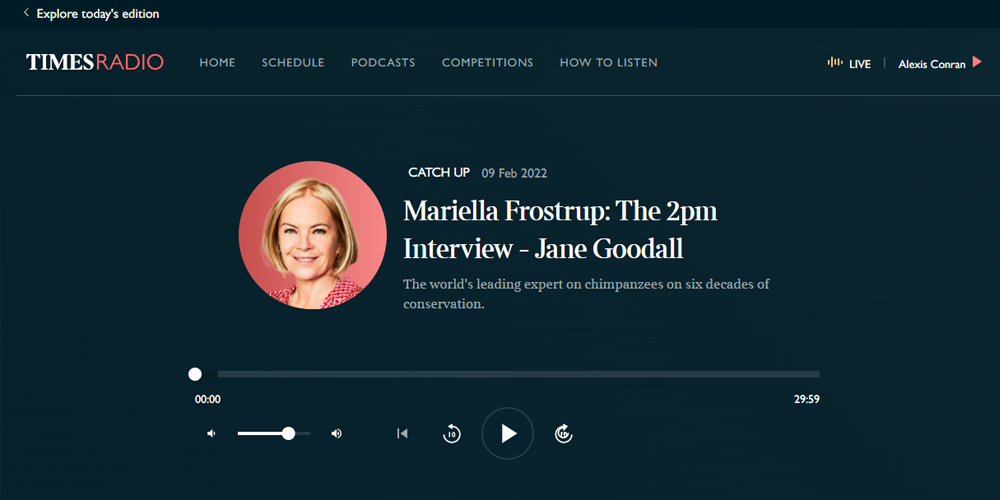Image resolution: width=1000 pixels, height=500 pixels.
Task: Click the back chevron beside Explore today's edition
Action: [26, 14]
